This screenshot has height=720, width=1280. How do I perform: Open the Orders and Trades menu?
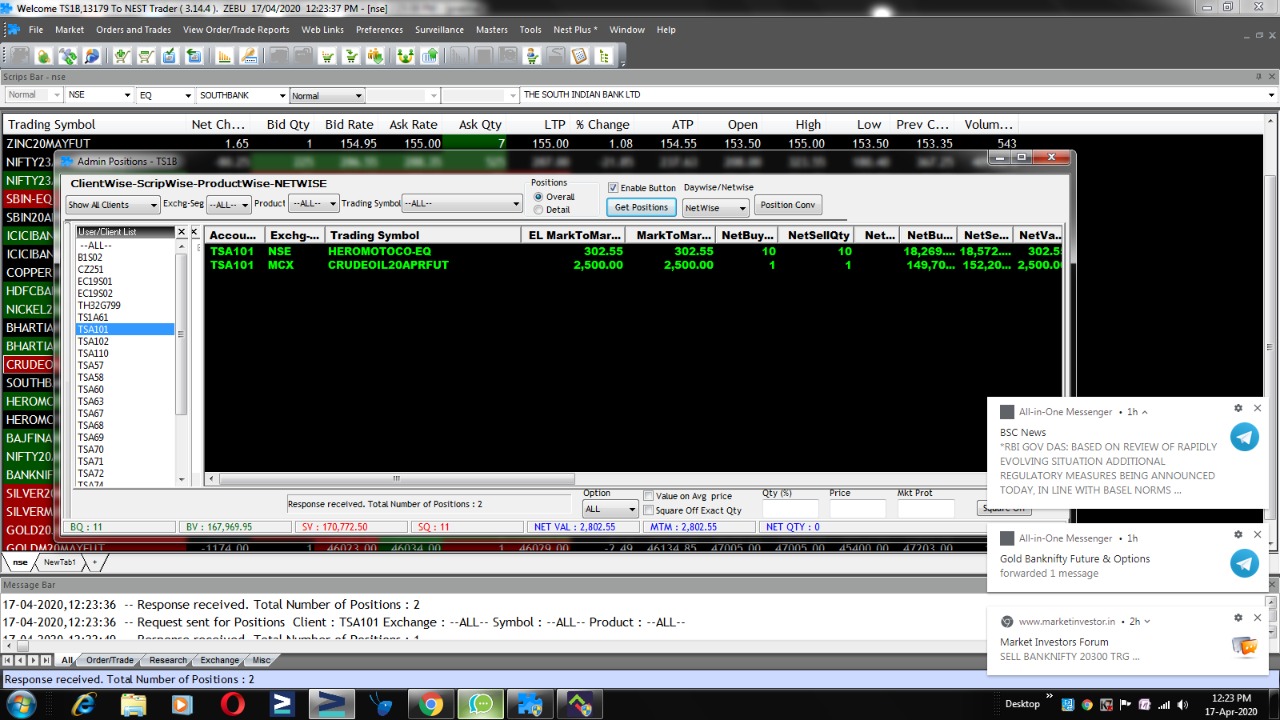click(133, 30)
